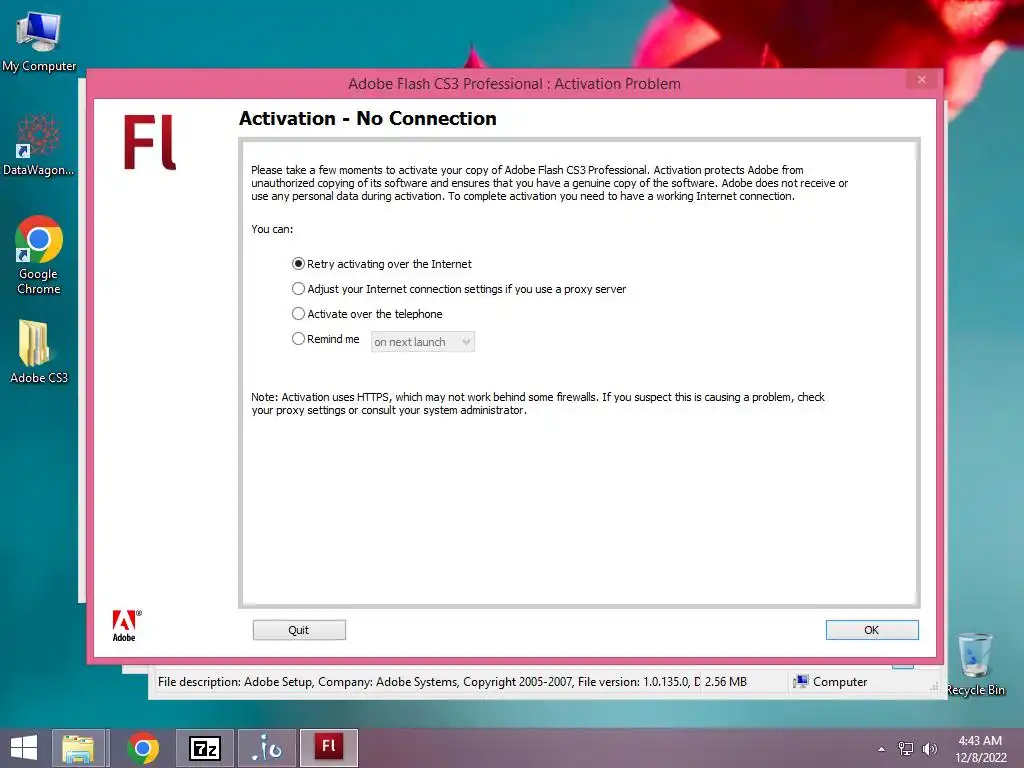The image size is (1024, 768).
Task: Click the Adobe logo in dialog
Action: point(125,626)
